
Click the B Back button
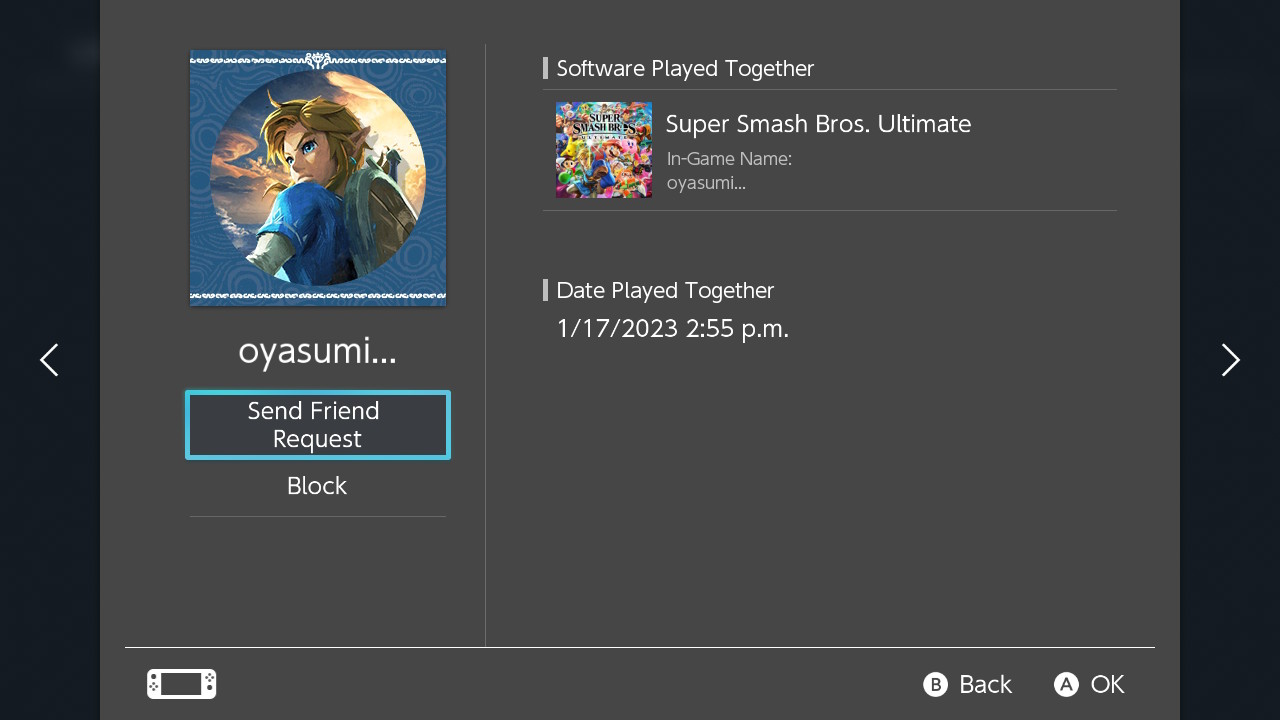point(967,684)
